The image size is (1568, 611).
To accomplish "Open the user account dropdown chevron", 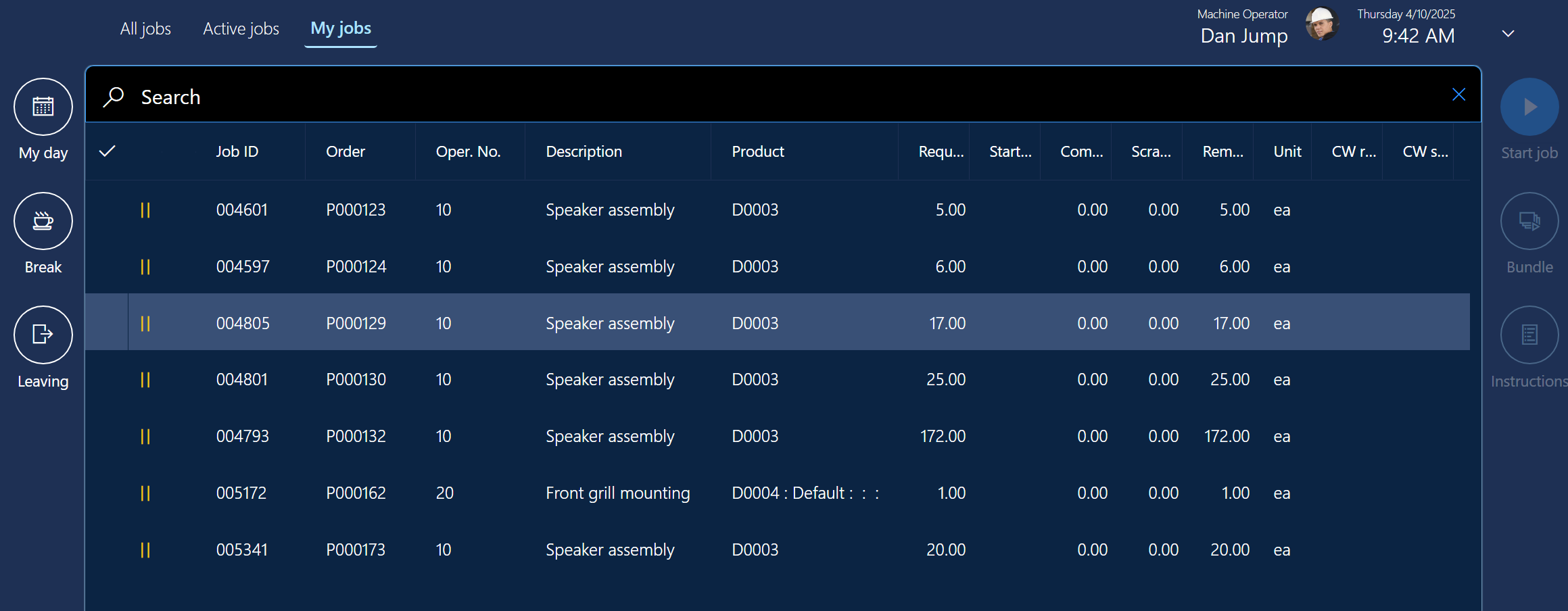I will coord(1507,32).
